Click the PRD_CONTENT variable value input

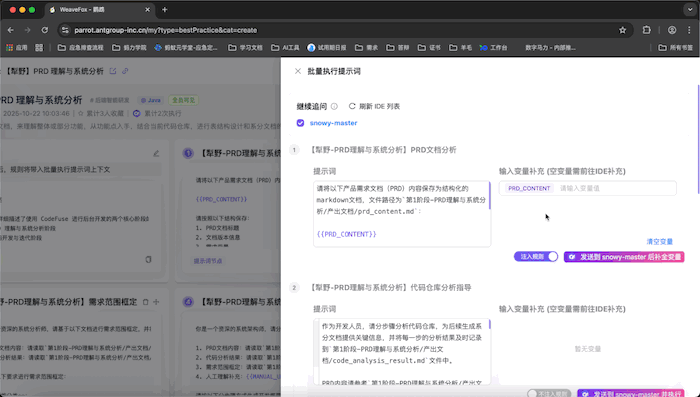click(x=616, y=188)
